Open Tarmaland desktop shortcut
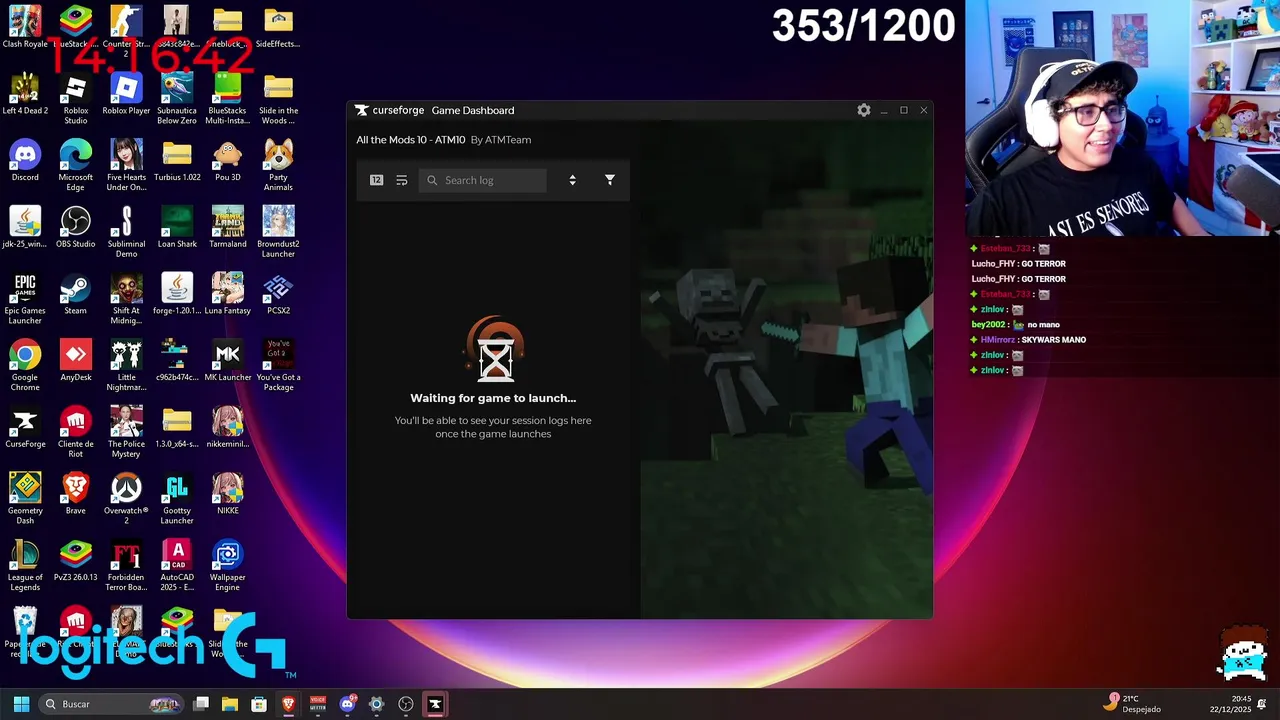The height and width of the screenshot is (720, 1280). [x=228, y=228]
